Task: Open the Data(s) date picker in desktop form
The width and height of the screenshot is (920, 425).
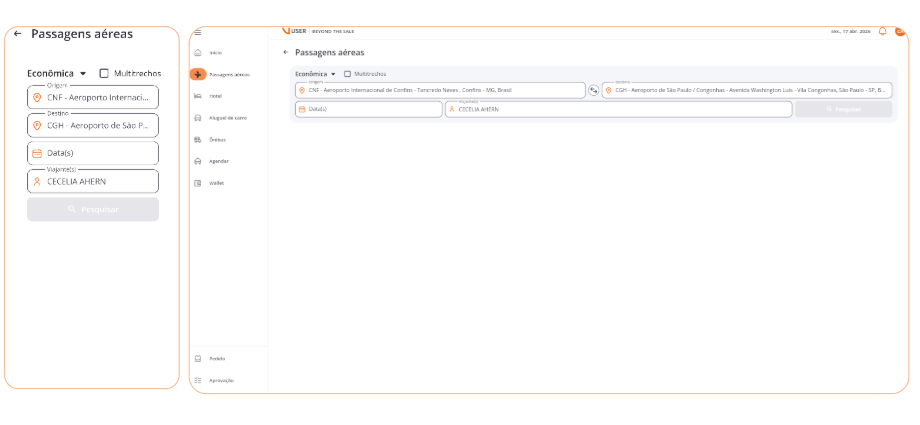Action: pyautogui.click(x=368, y=109)
